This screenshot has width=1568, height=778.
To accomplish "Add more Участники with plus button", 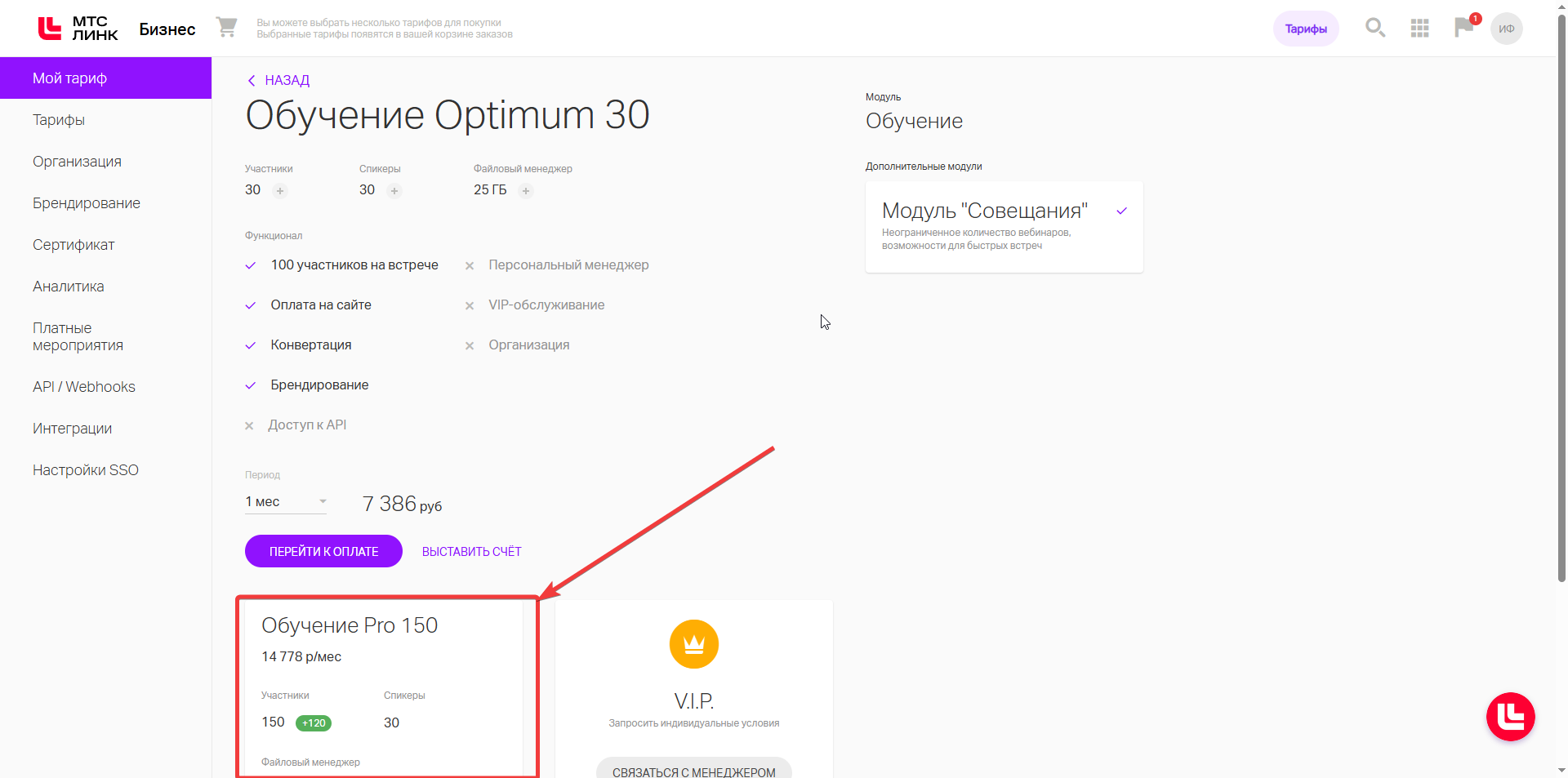I will point(280,191).
